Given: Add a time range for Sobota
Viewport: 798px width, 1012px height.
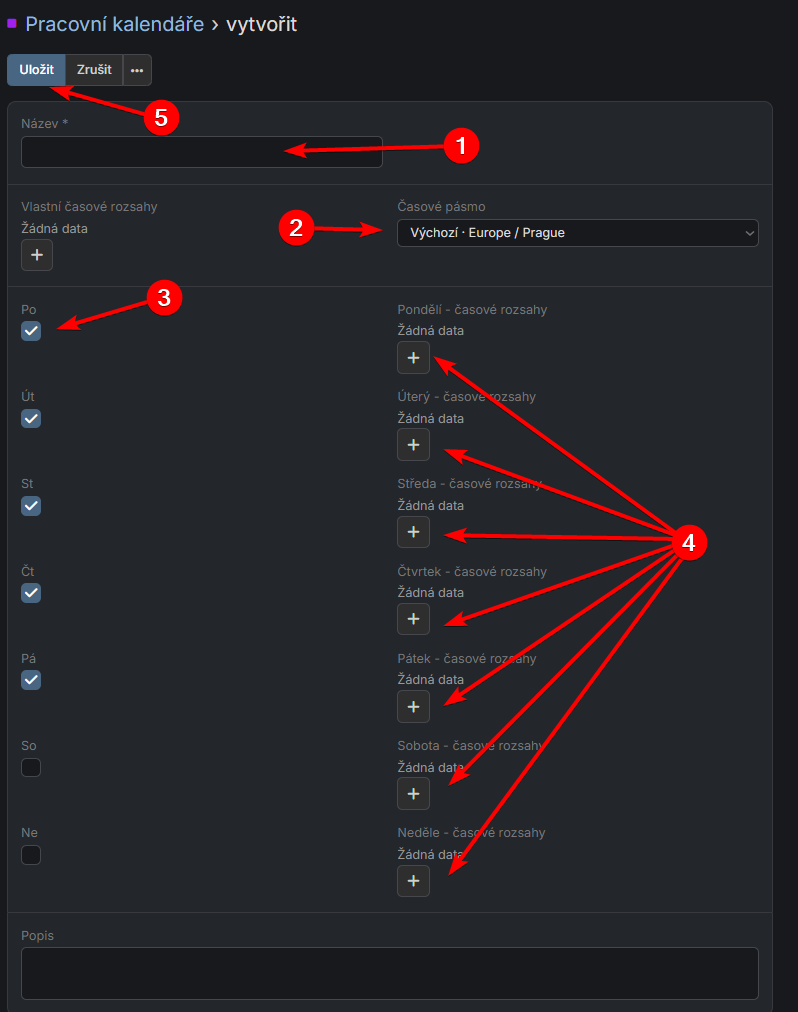Looking at the screenshot, I should tap(413, 793).
